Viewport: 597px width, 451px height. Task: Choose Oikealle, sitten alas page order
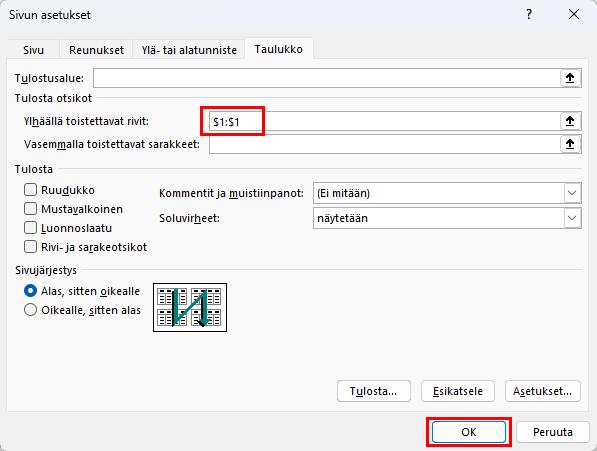coord(30,310)
